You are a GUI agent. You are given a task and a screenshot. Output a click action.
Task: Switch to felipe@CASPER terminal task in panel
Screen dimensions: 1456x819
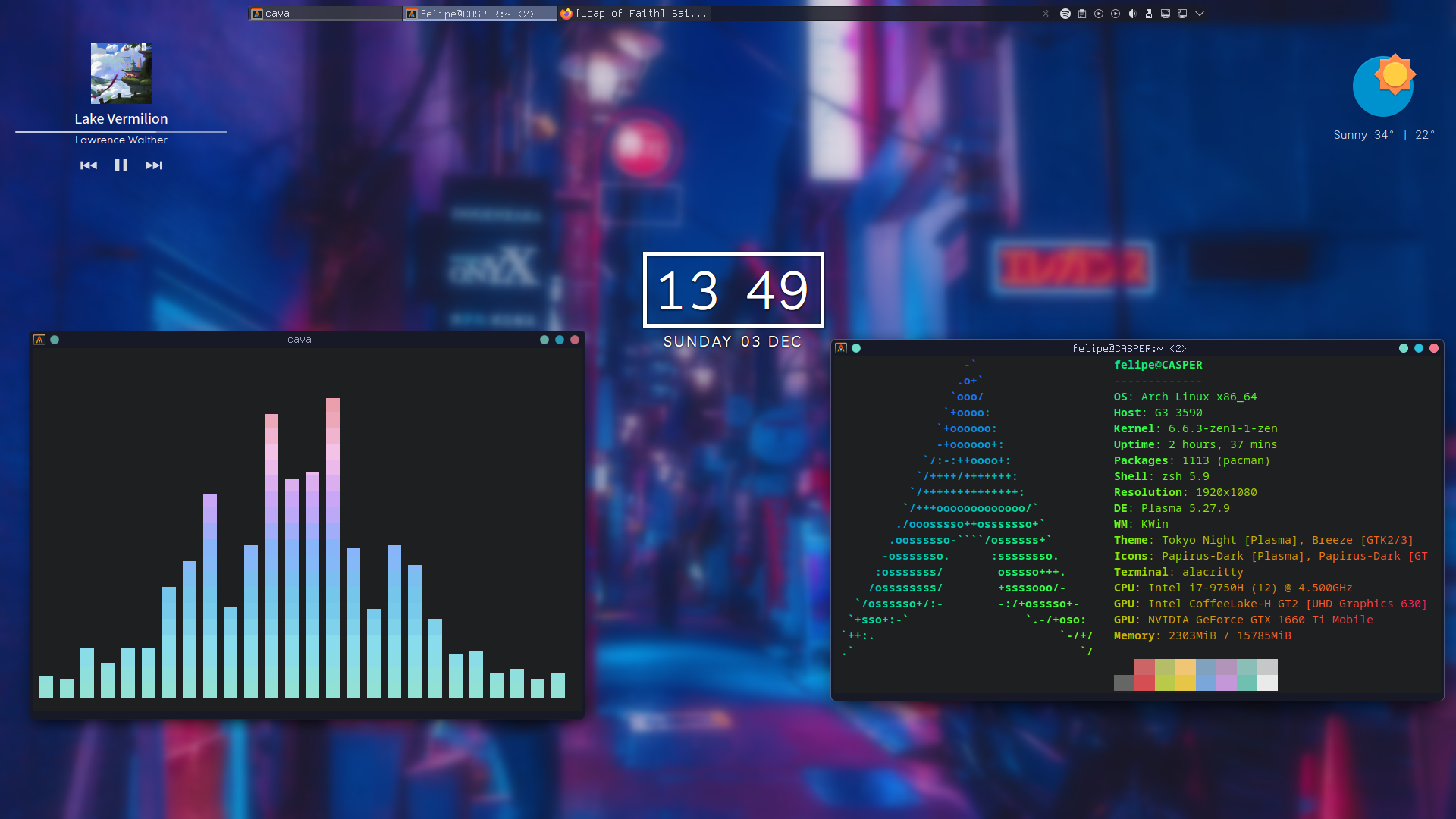coord(480,14)
